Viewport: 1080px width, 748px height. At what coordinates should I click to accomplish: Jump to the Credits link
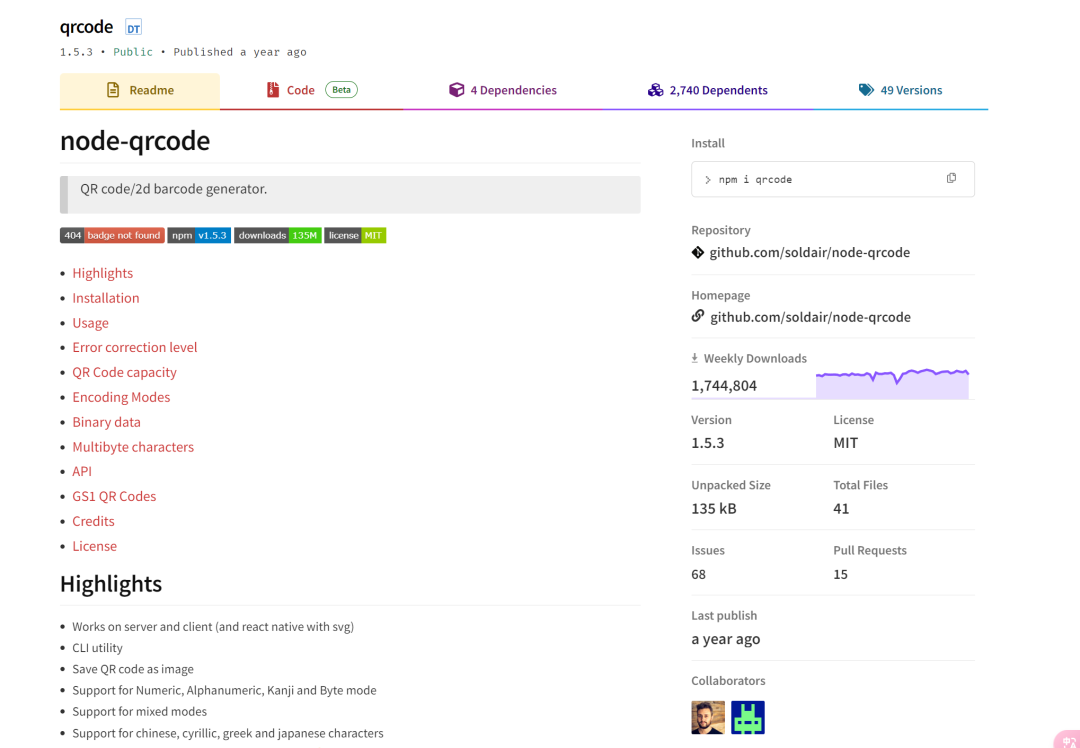(x=93, y=521)
